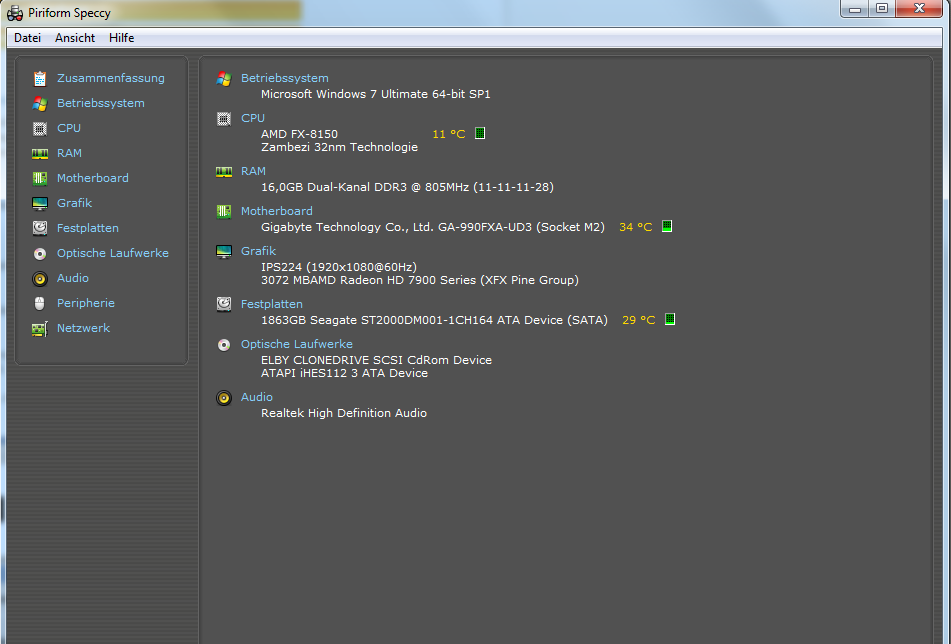Click the AMD Radeon HD 7900 Series text
The height and width of the screenshot is (644, 951).
click(x=420, y=280)
